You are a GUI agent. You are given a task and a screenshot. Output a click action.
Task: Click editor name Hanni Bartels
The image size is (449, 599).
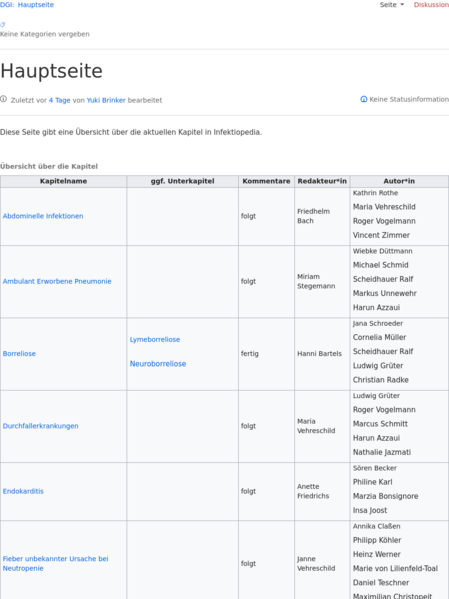(319, 354)
